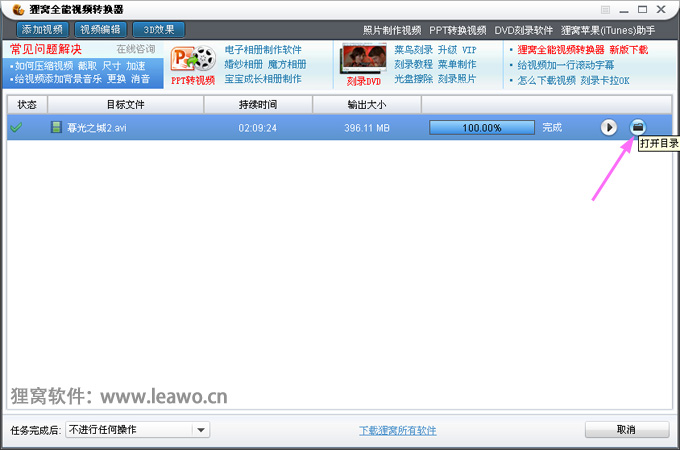Viewport: 680px width, 450px height.
Task: Click the 100.00% progress bar
Action: 482,127
